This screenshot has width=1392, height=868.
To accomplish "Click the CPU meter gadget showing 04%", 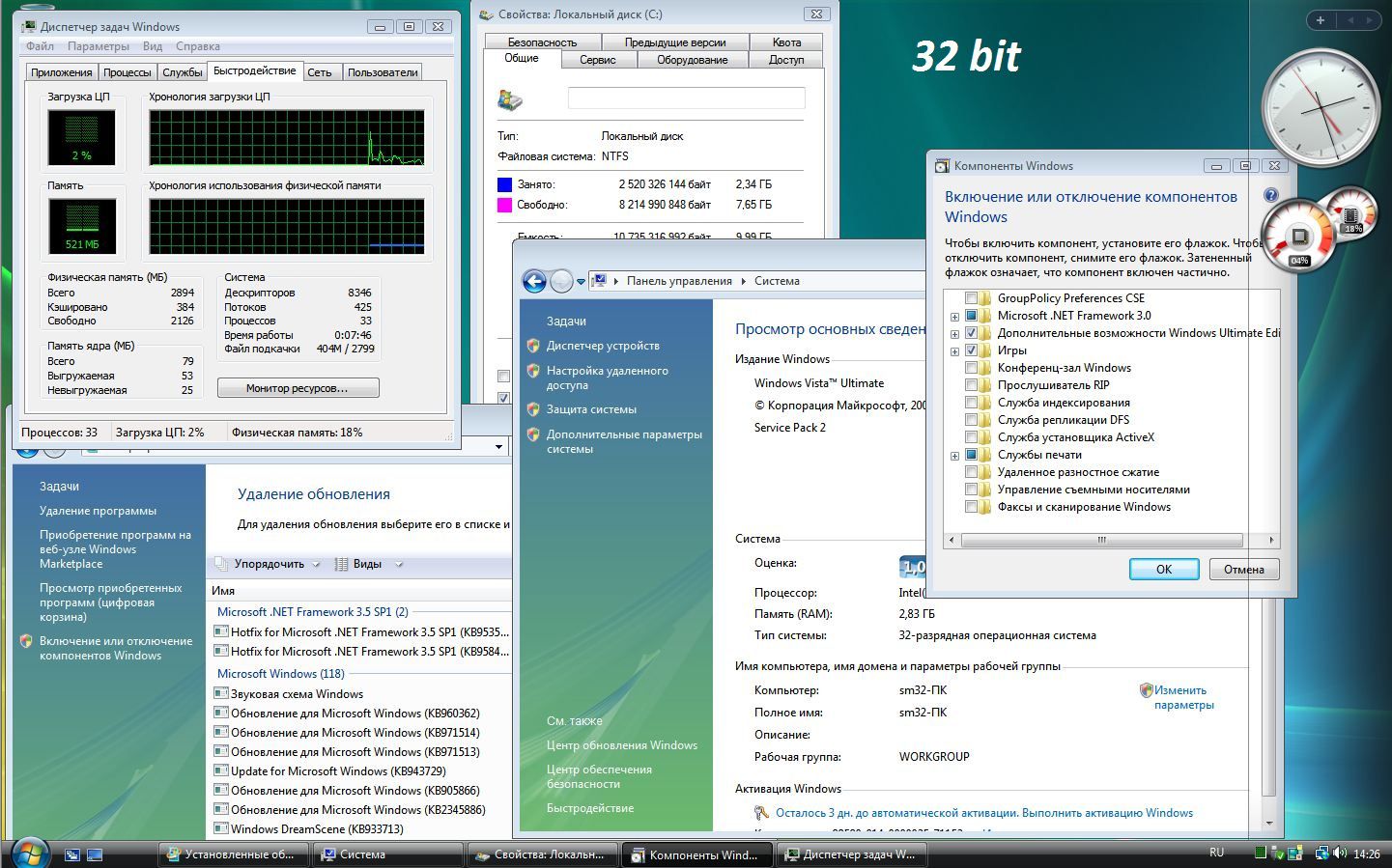I will pos(1299,235).
